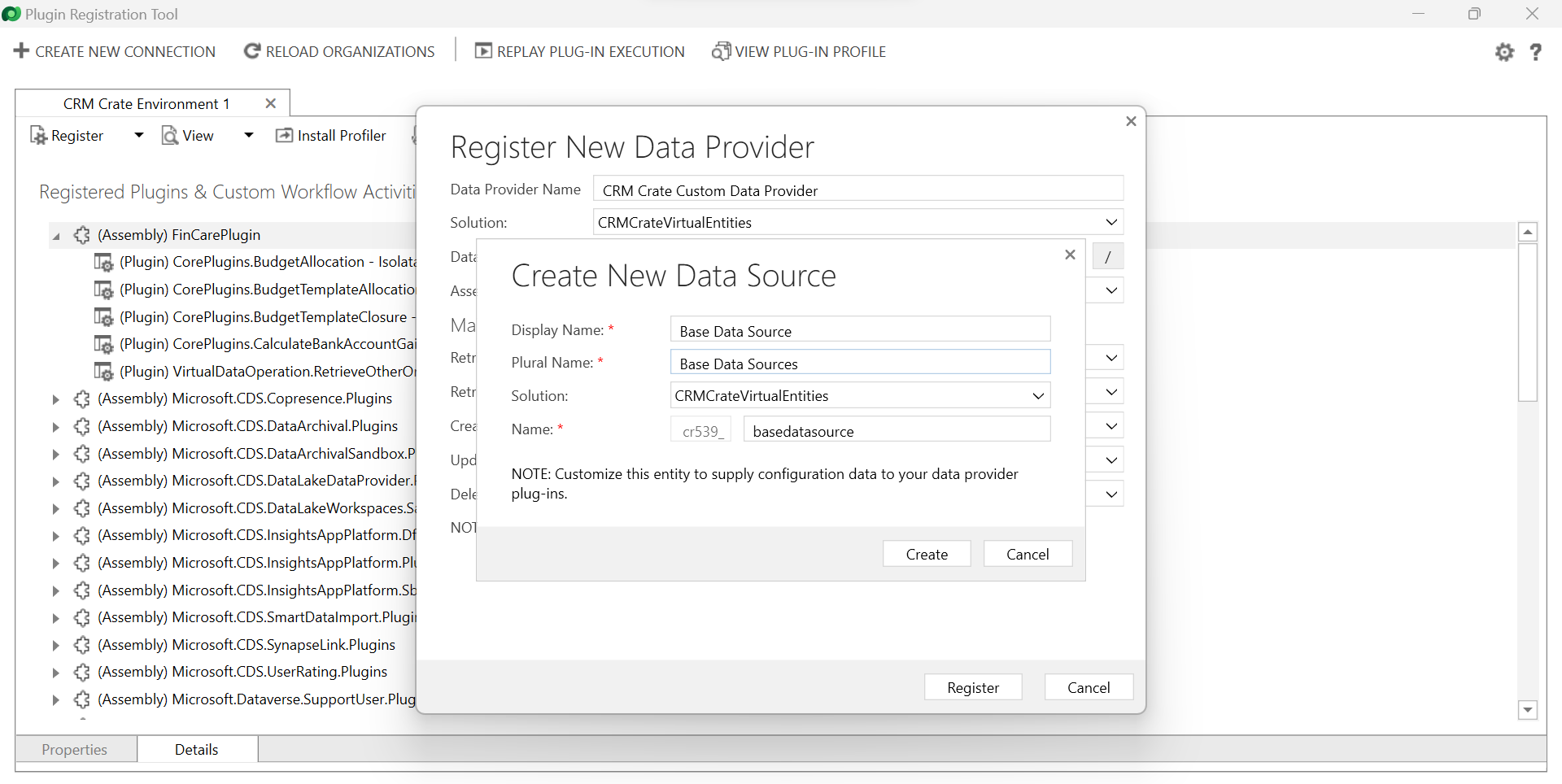
Task: Click the Install Profiler icon
Action: coord(284,135)
